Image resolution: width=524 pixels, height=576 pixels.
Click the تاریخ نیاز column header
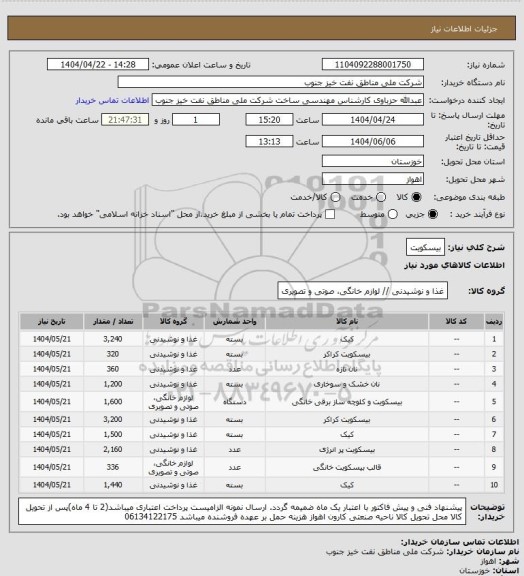pos(51,321)
